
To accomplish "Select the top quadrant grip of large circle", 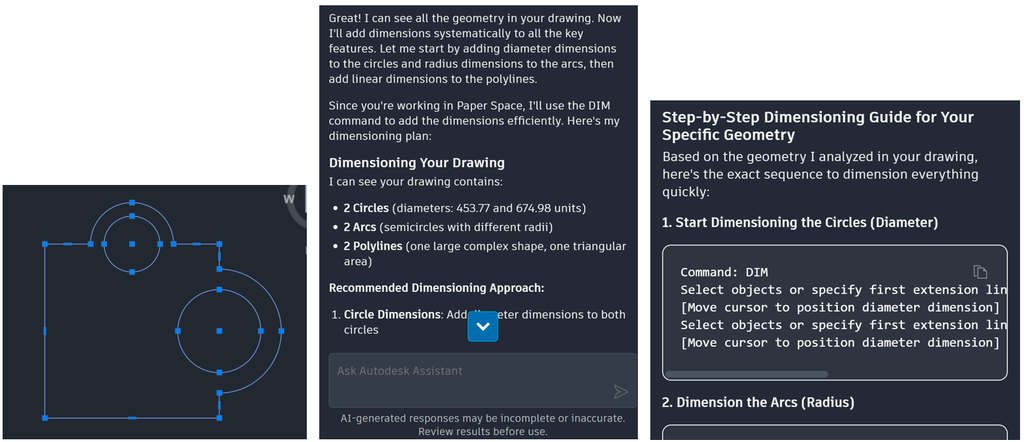I will pos(219,289).
